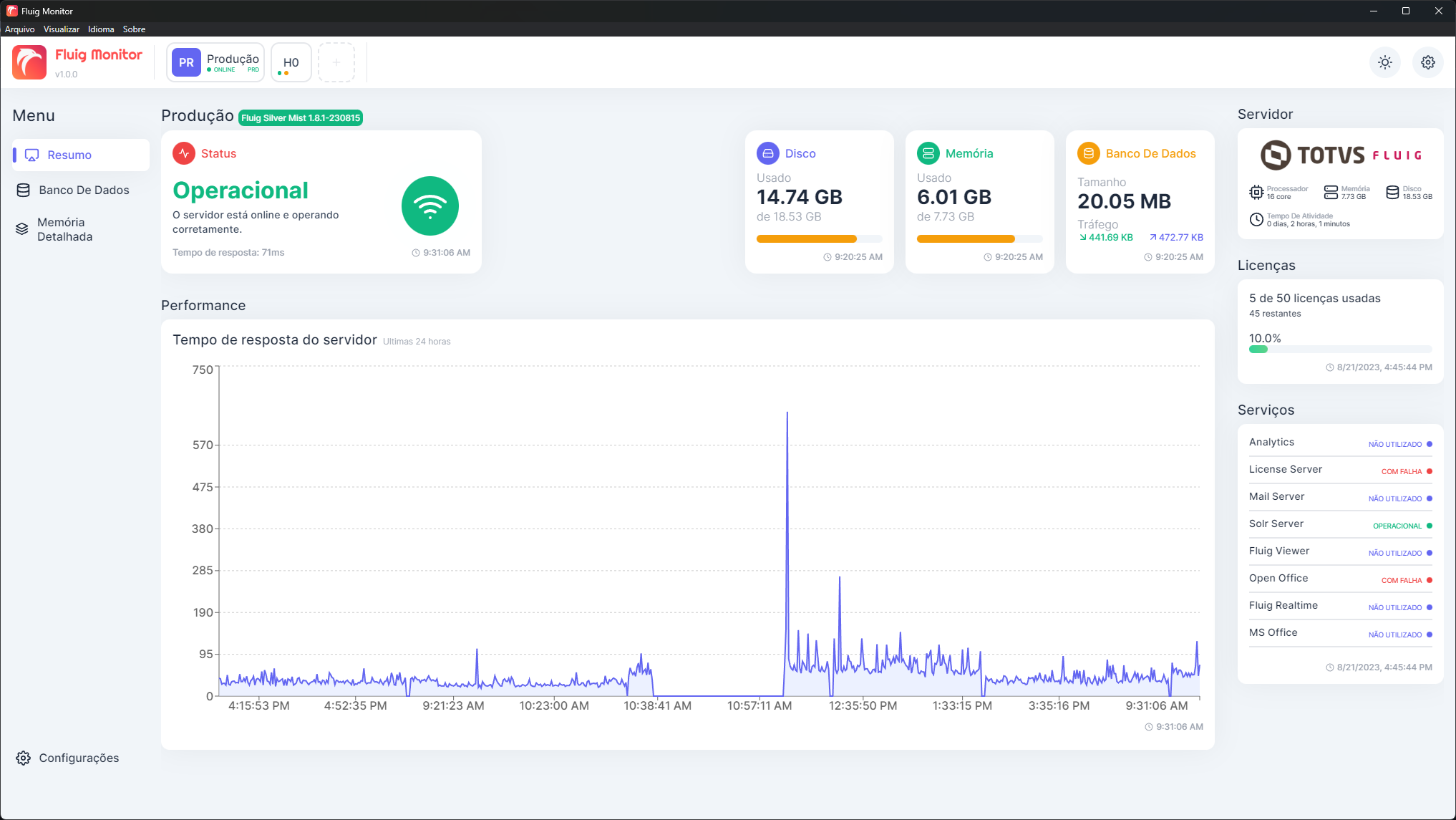The image size is (1456, 820).
Task: Select the Produção environment tab
Action: (215, 62)
